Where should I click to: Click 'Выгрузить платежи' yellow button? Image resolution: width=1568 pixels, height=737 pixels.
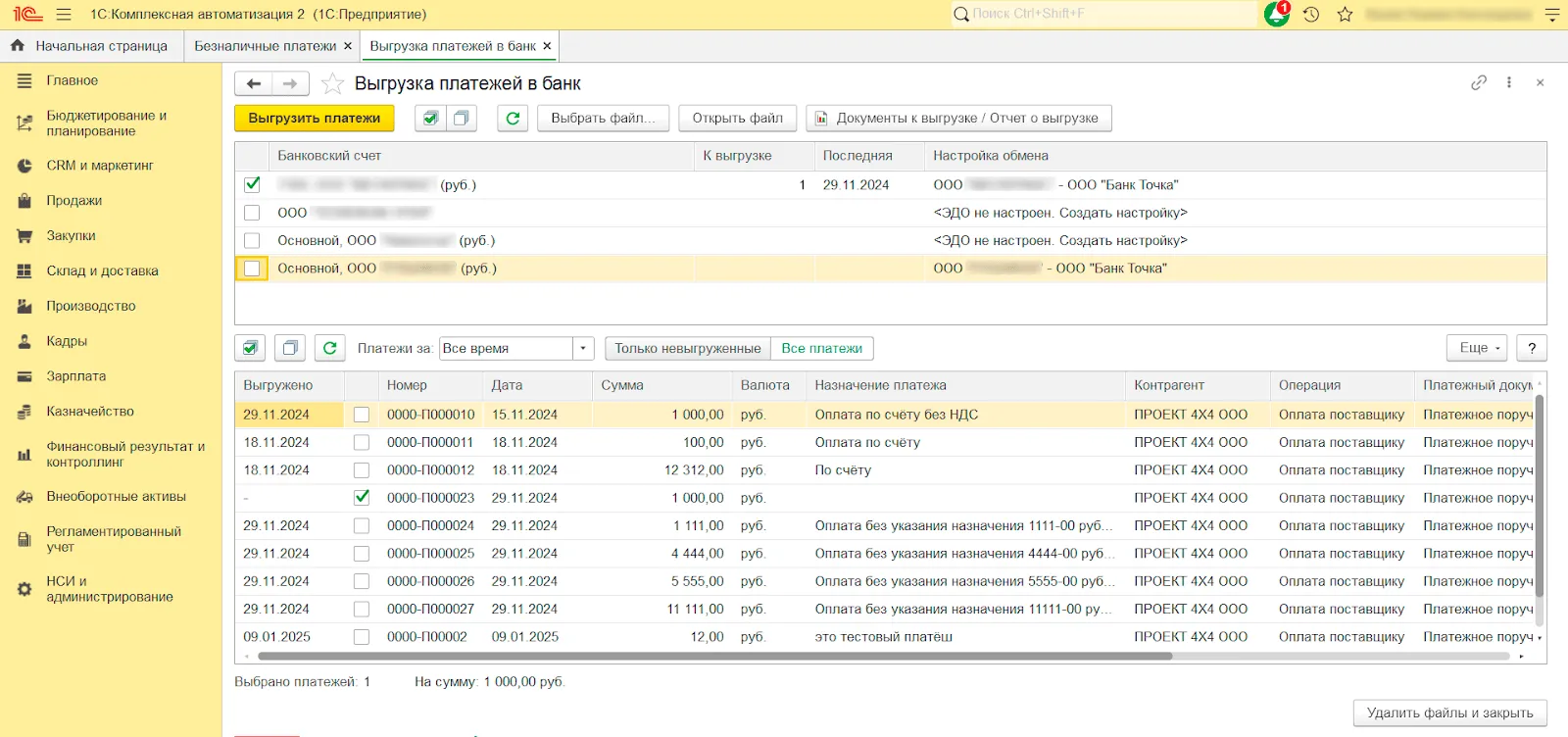pyautogui.click(x=314, y=119)
